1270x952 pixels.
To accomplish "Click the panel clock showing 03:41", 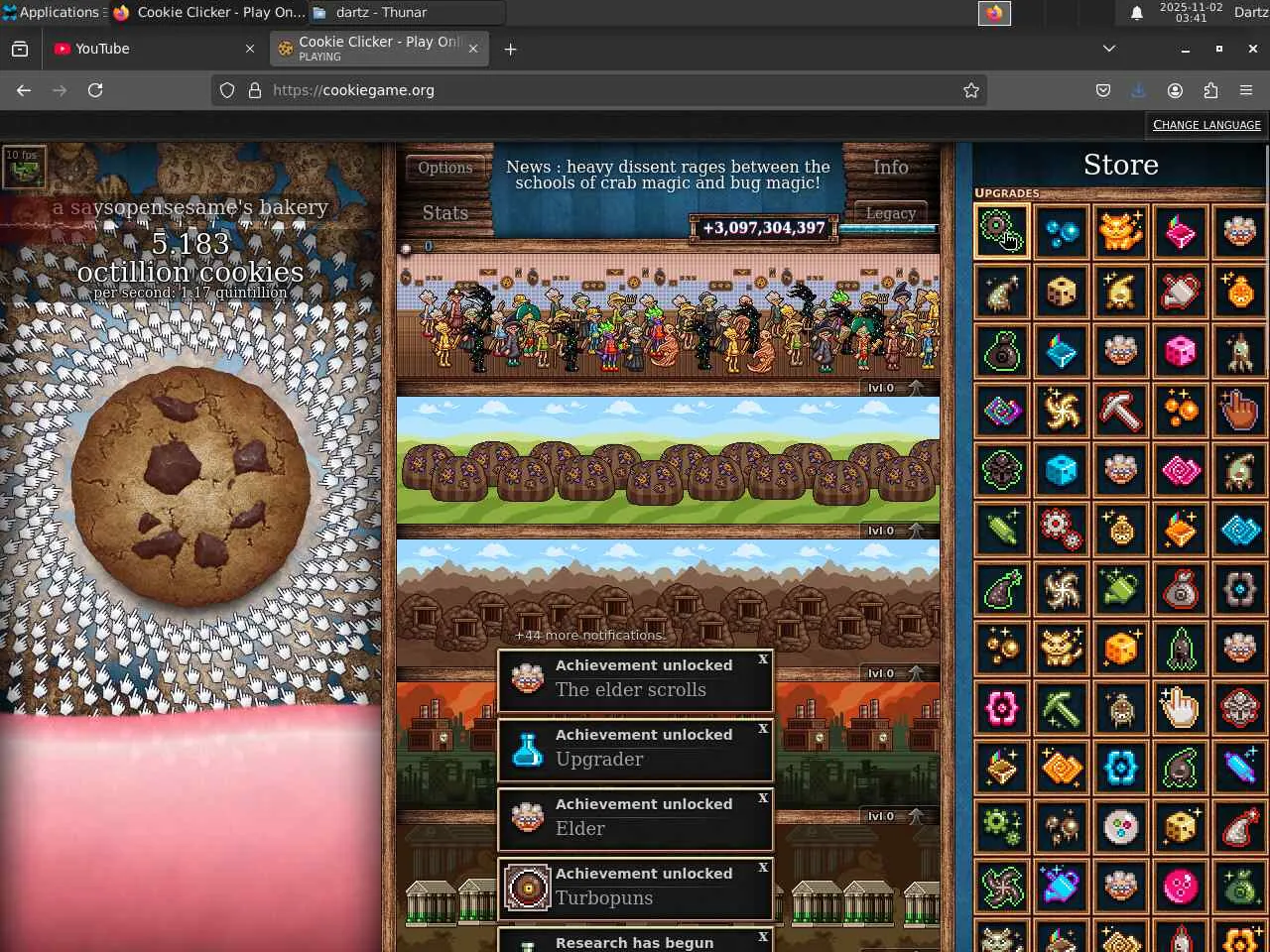I will pos(1191,12).
